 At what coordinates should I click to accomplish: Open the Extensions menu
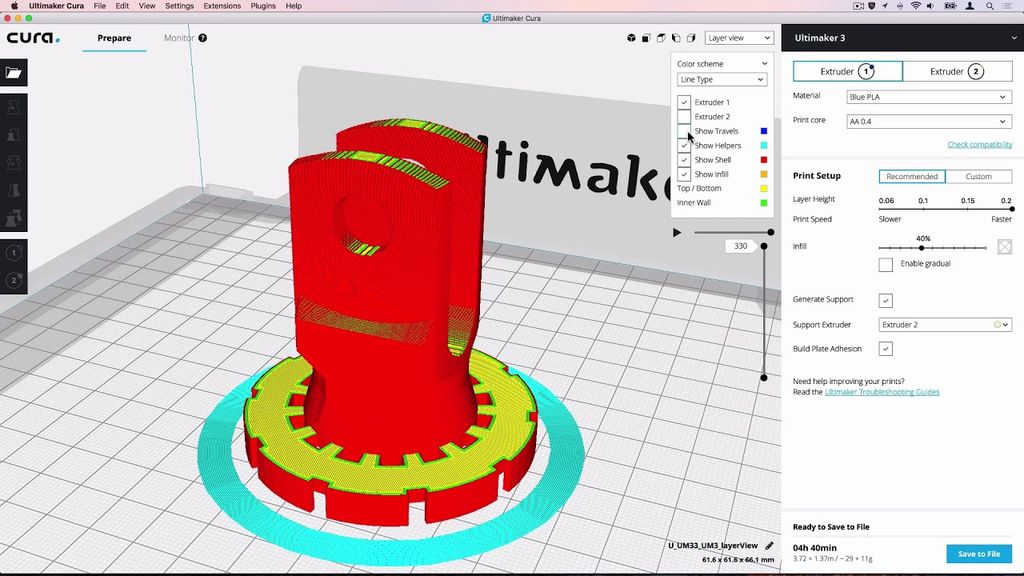(x=221, y=6)
